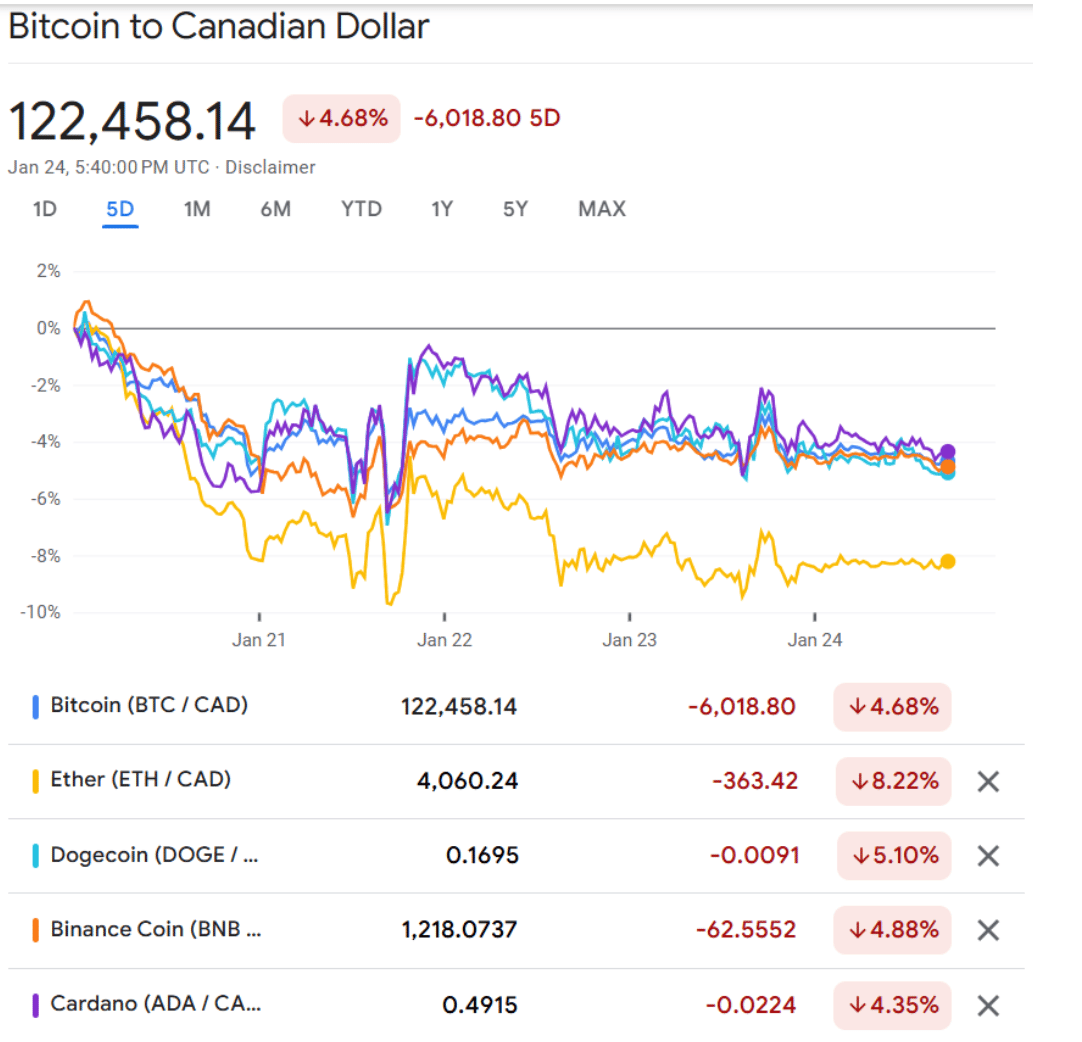This screenshot has height=1042, width=1082.
Task: Remove Cardano comparison with X icon
Action: point(988,1005)
